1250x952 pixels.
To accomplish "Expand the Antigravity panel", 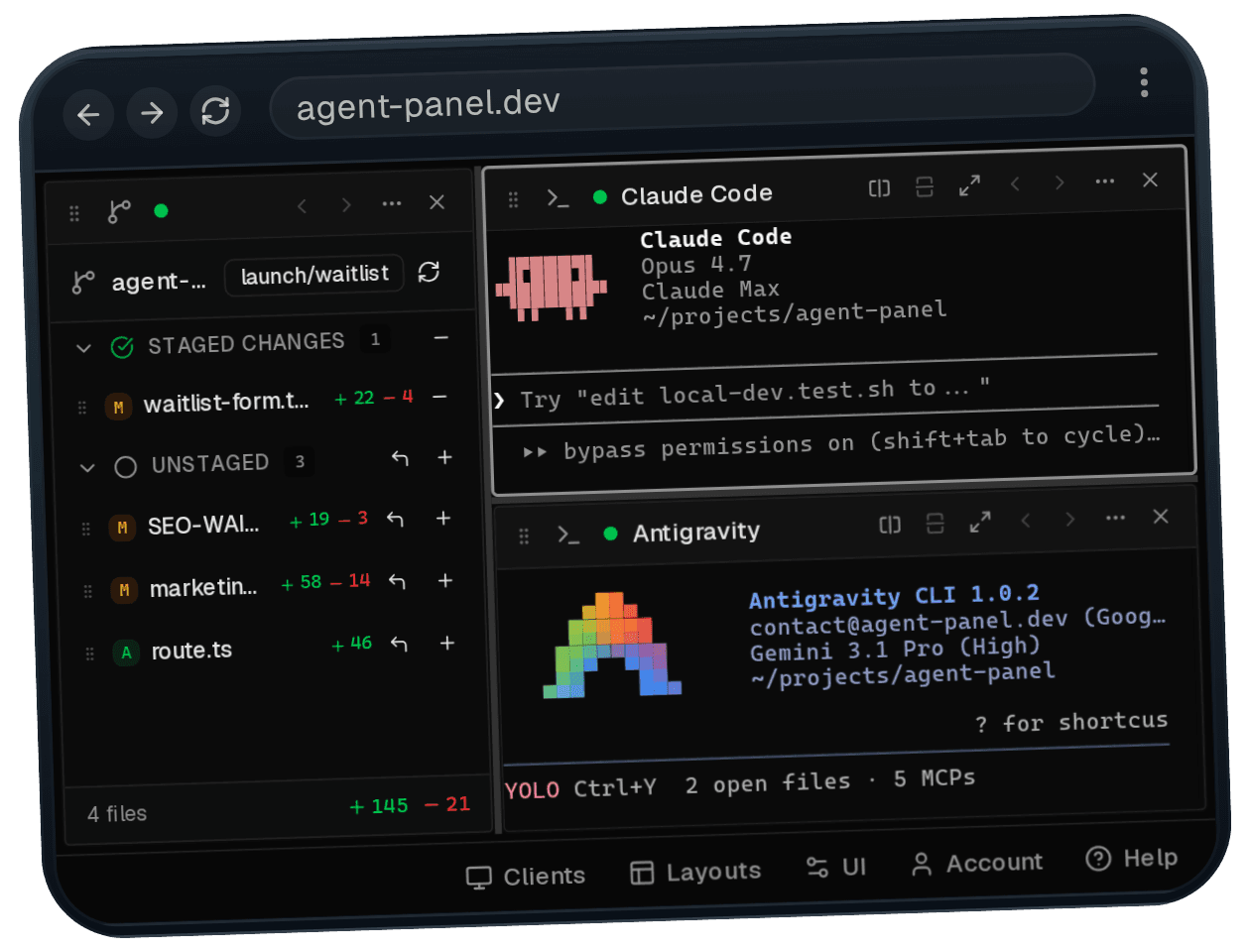I will (x=980, y=522).
